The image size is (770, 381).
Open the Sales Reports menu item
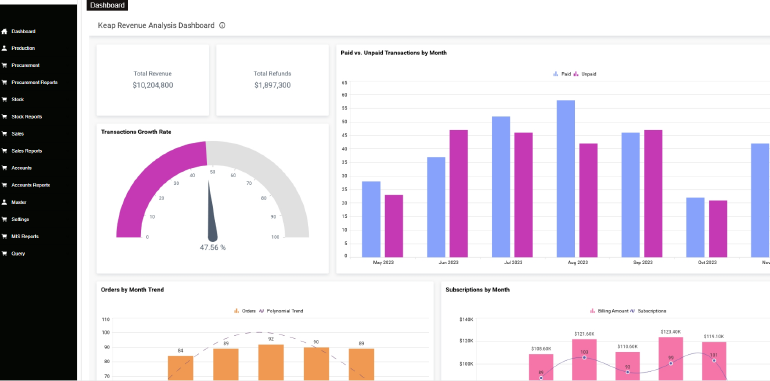pos(27,151)
